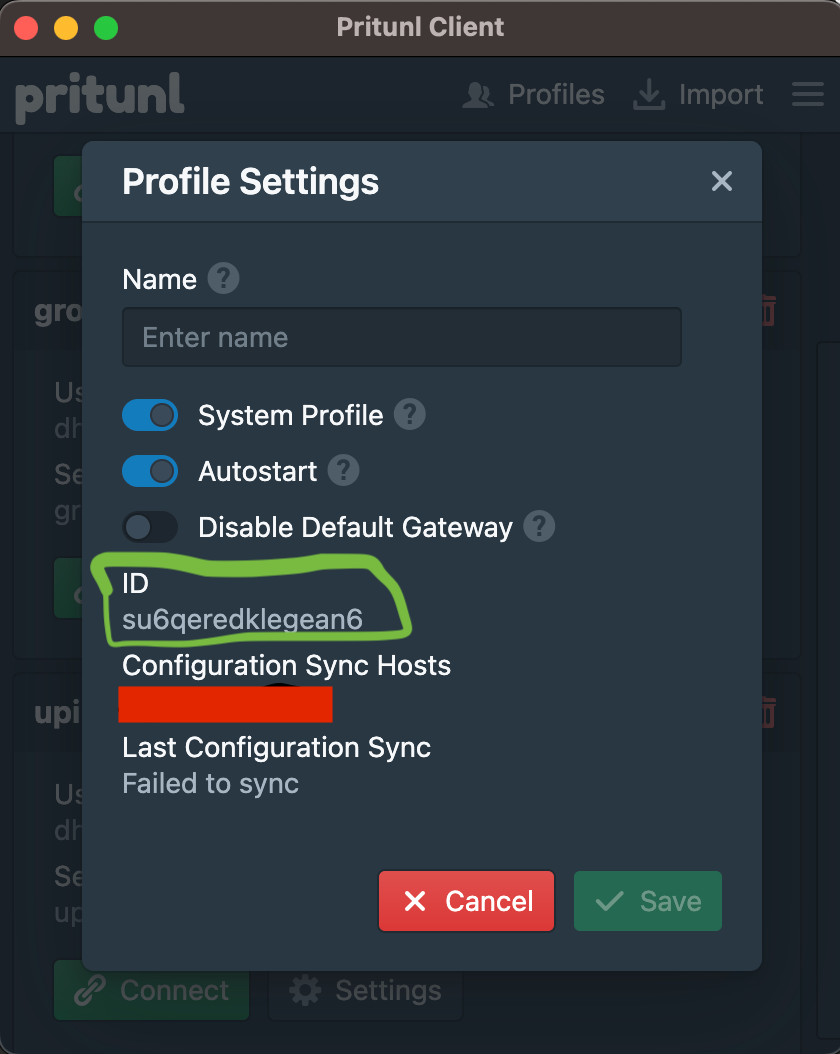Image resolution: width=840 pixels, height=1054 pixels.
Task: Select the profile ID text su6qeredklegean6
Action: pos(243,619)
